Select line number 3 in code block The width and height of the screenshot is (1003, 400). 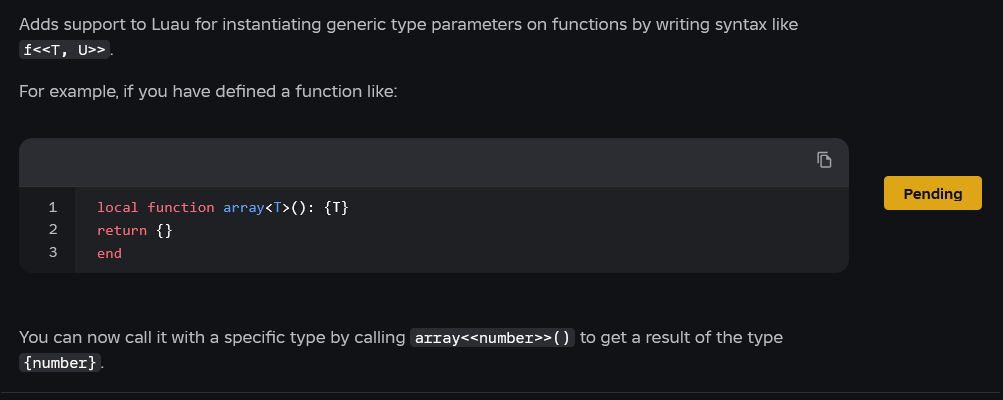pos(53,253)
